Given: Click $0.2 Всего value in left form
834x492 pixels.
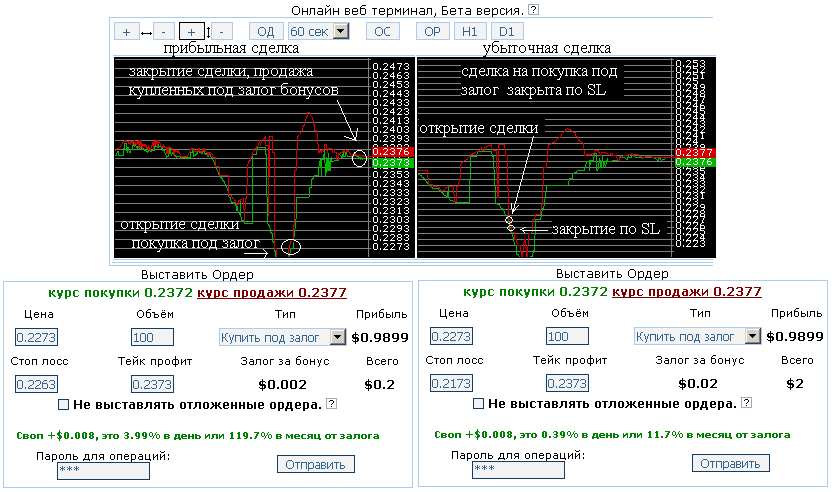Looking at the screenshot, I should point(379,385).
